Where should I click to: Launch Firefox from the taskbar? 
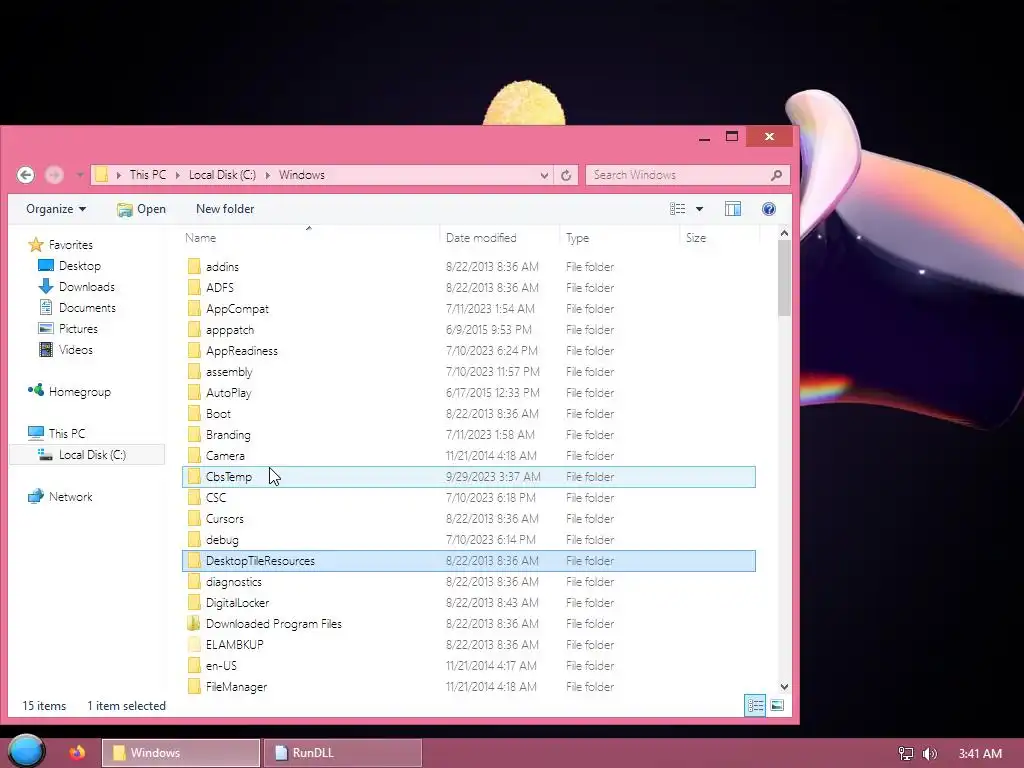click(77, 752)
